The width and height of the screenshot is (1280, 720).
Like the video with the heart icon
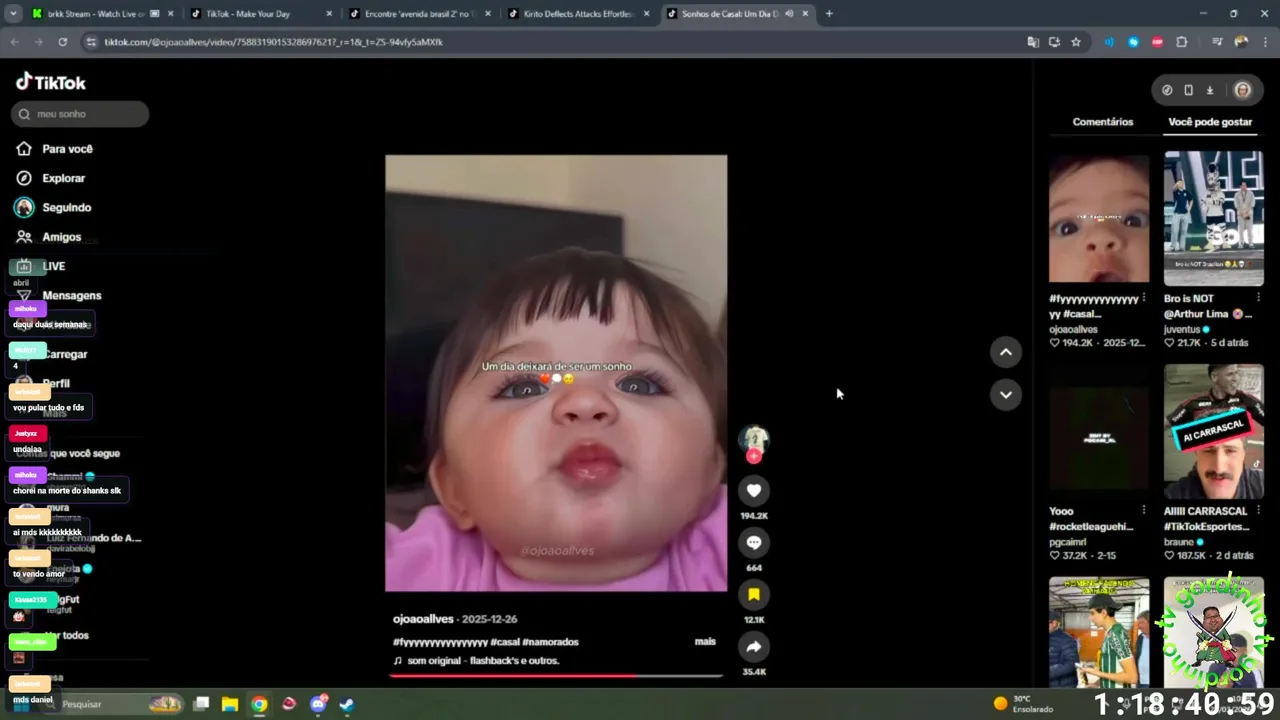click(x=754, y=490)
